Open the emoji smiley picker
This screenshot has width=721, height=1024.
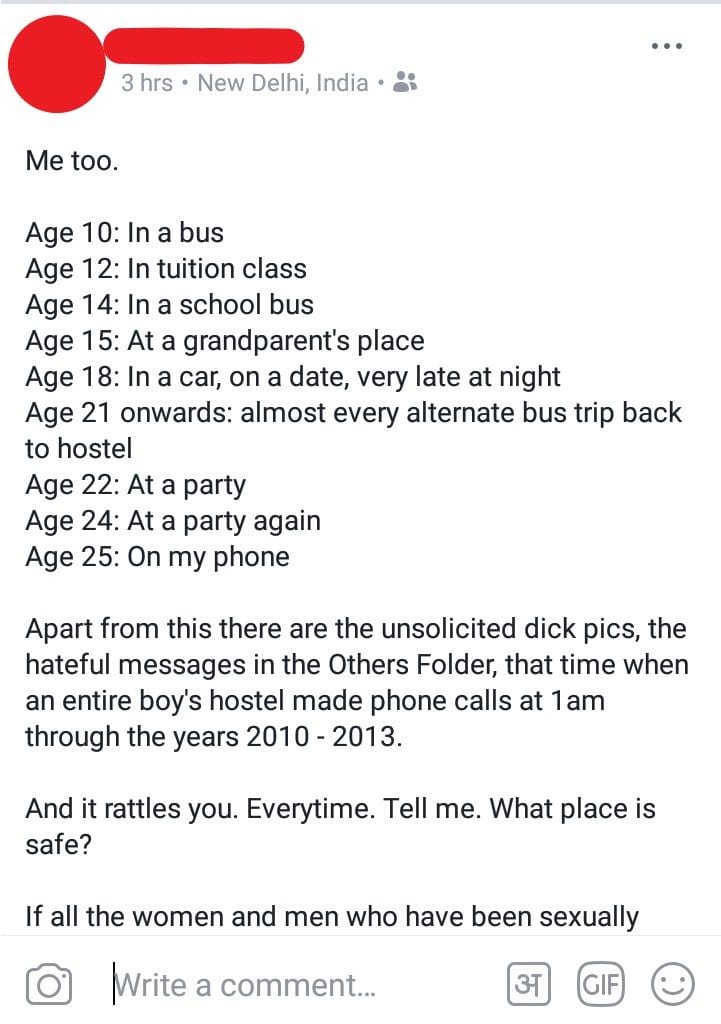coord(672,985)
